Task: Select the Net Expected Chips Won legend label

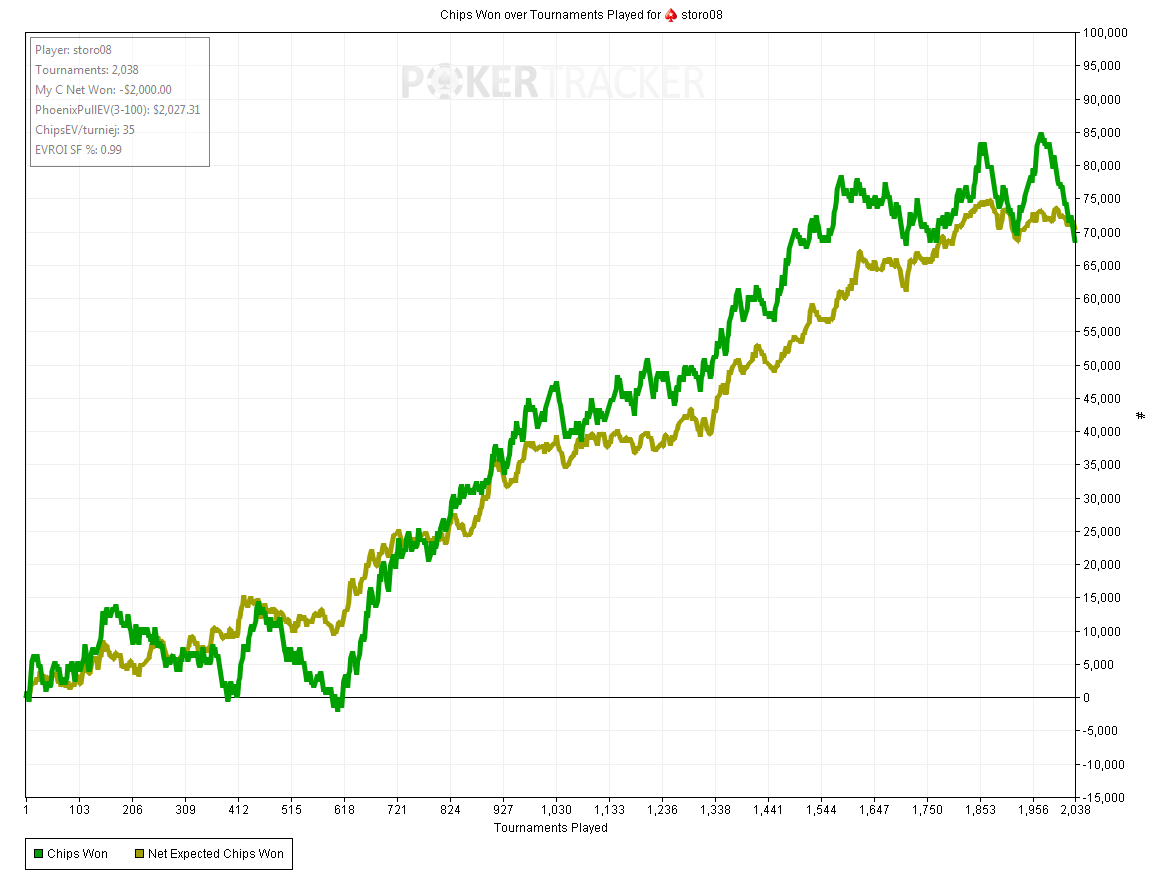Action: click(x=215, y=853)
